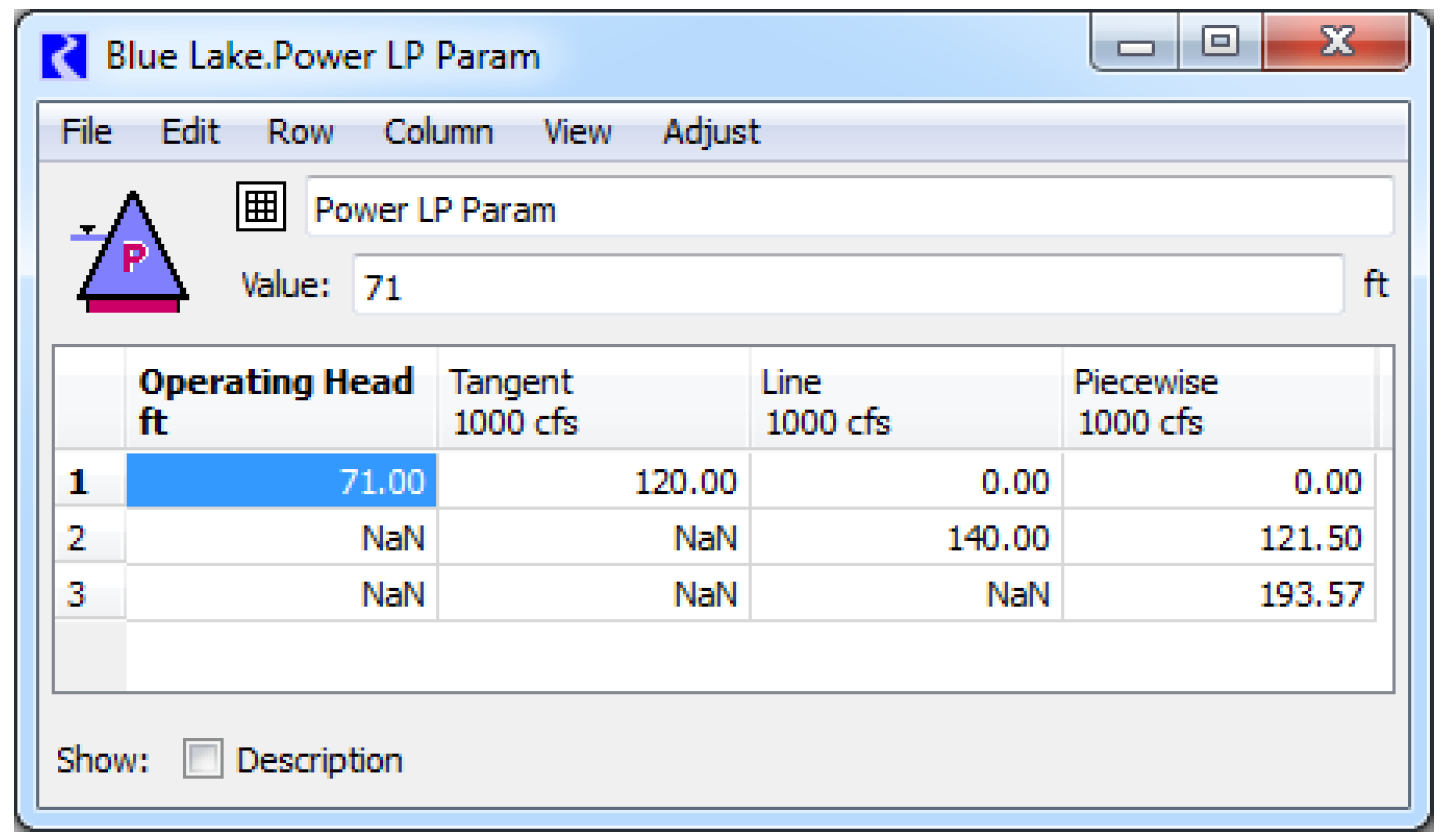Click the table slot grid icon
1450x838 pixels.
261,207
